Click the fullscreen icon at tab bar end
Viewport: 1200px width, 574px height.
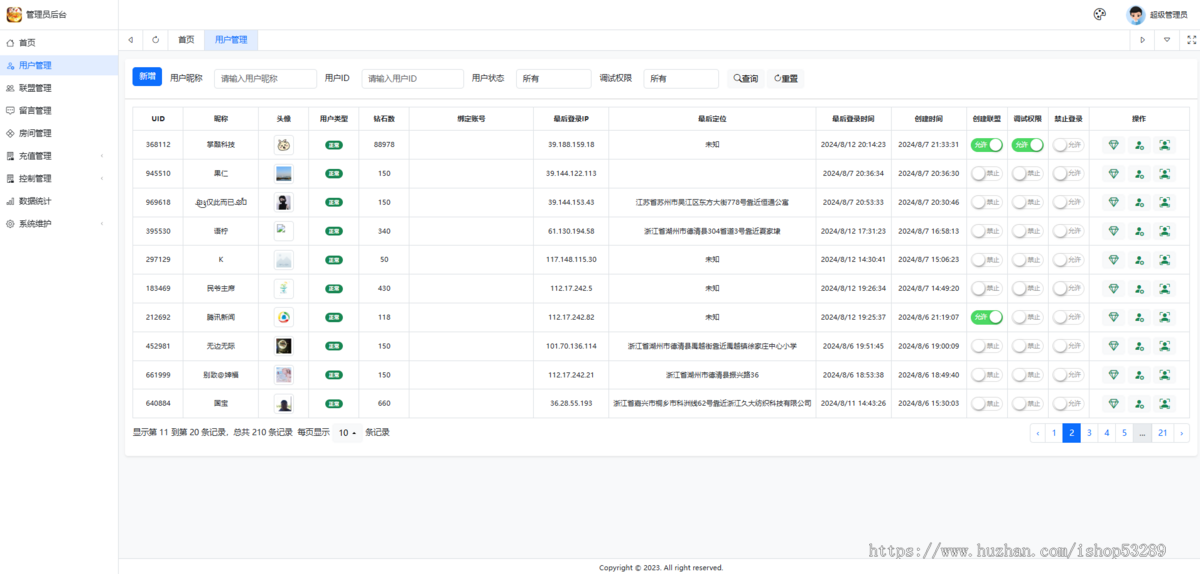pyautogui.click(x=1190, y=40)
